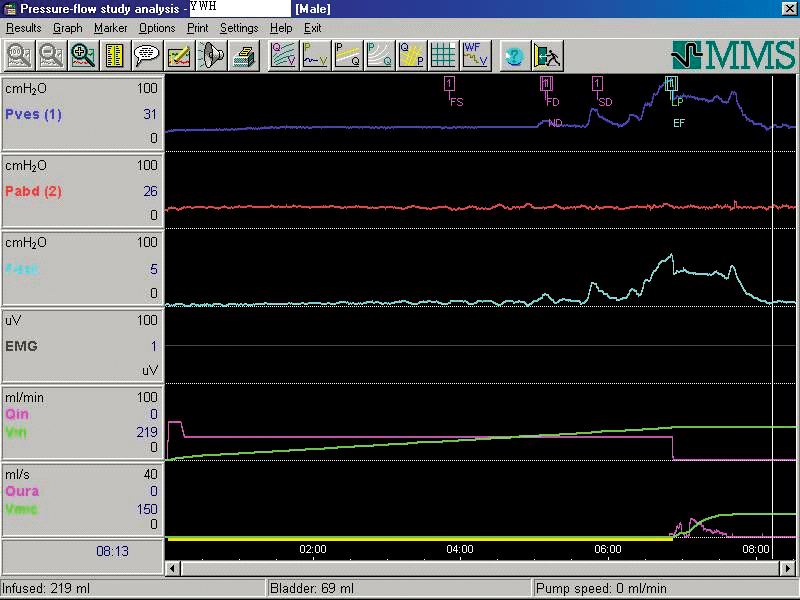800x600 pixels.
Task: Click the yellow filling-phase bar above time axis
Action: [x=420, y=538]
